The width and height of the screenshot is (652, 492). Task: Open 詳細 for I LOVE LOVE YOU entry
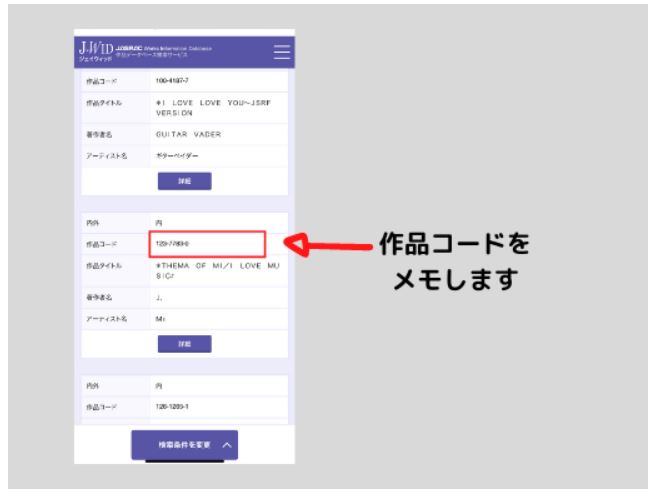(x=184, y=181)
